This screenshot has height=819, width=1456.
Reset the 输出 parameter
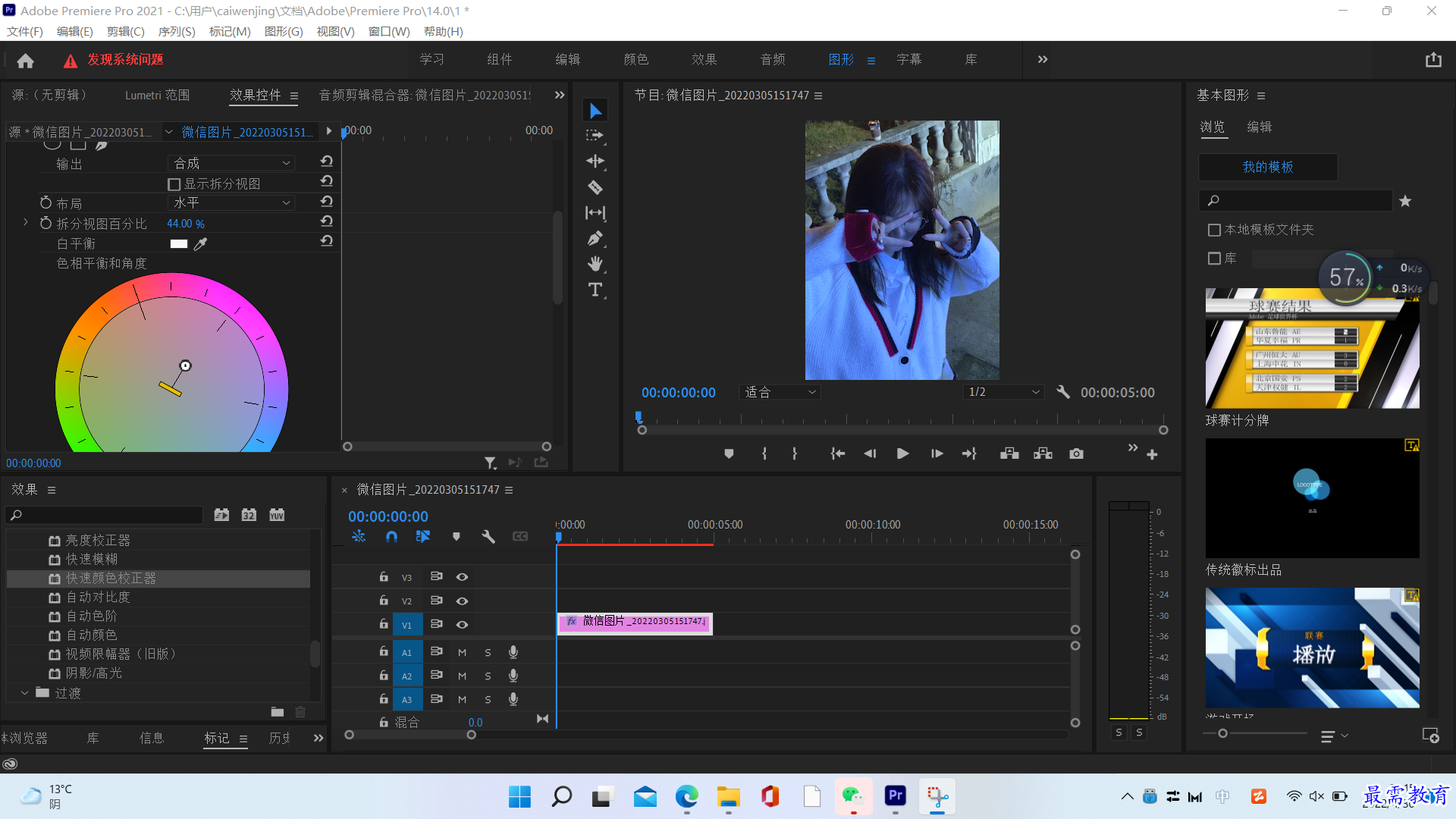326,162
